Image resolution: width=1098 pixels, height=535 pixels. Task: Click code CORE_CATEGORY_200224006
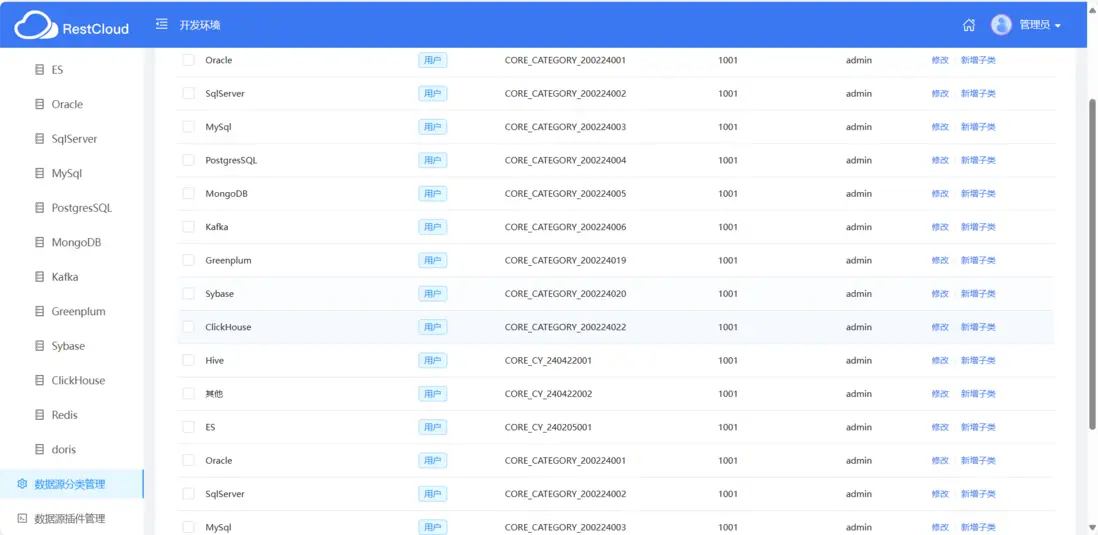[x=565, y=227]
